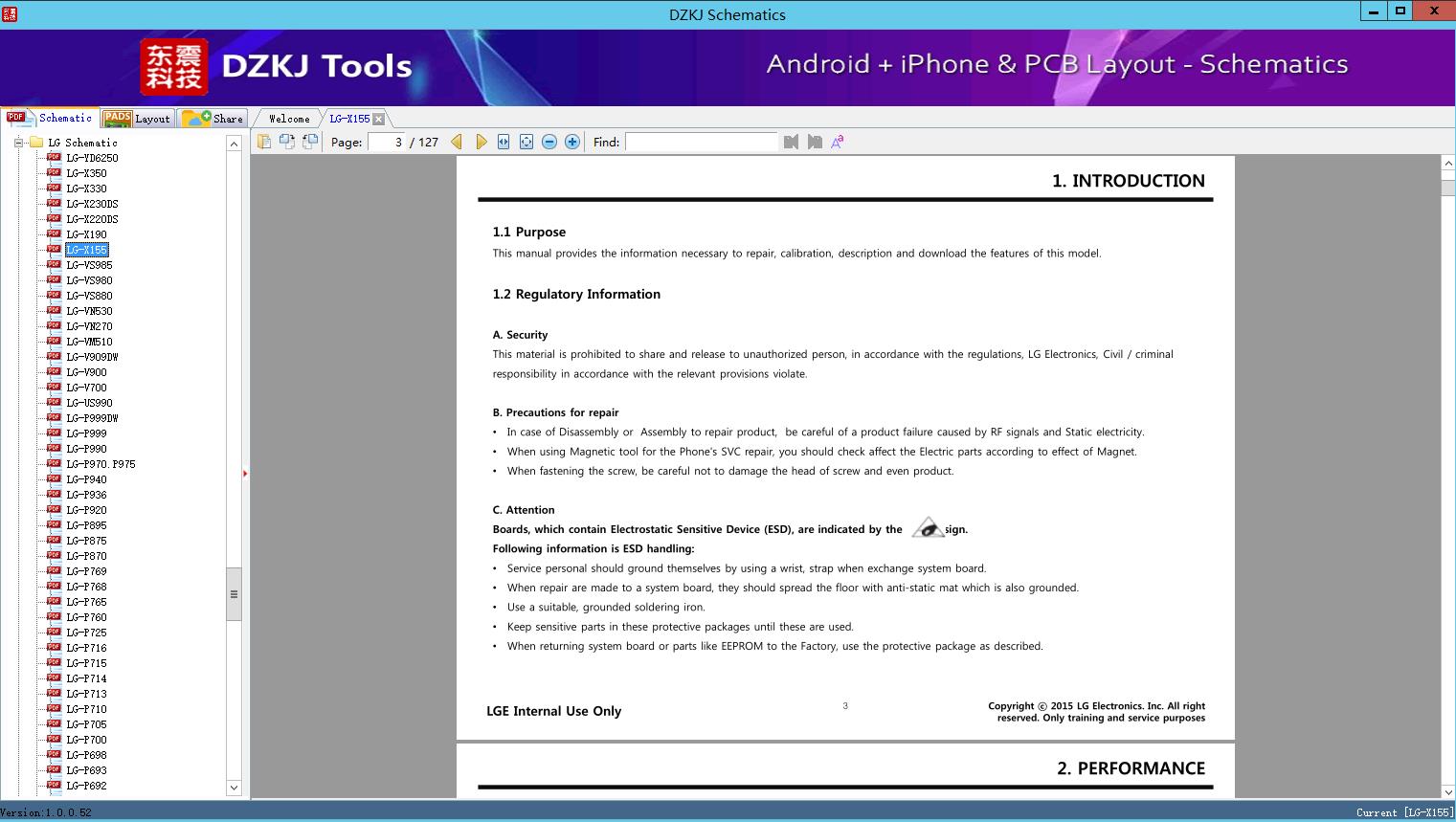Zoom out with the minus icon

click(x=549, y=142)
